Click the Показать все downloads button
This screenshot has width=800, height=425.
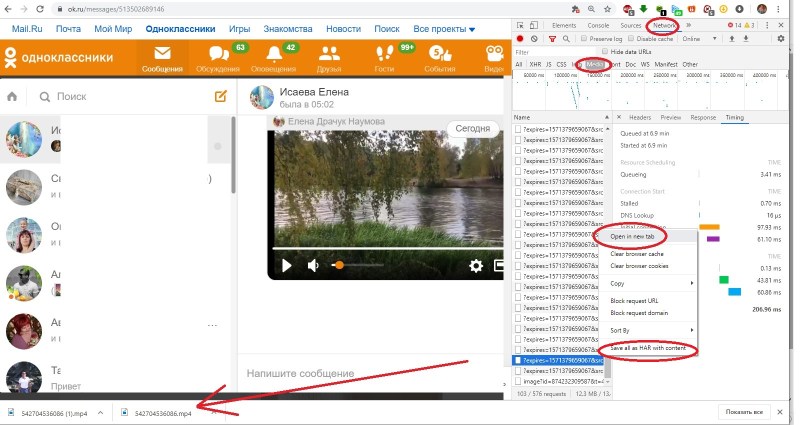pos(743,412)
